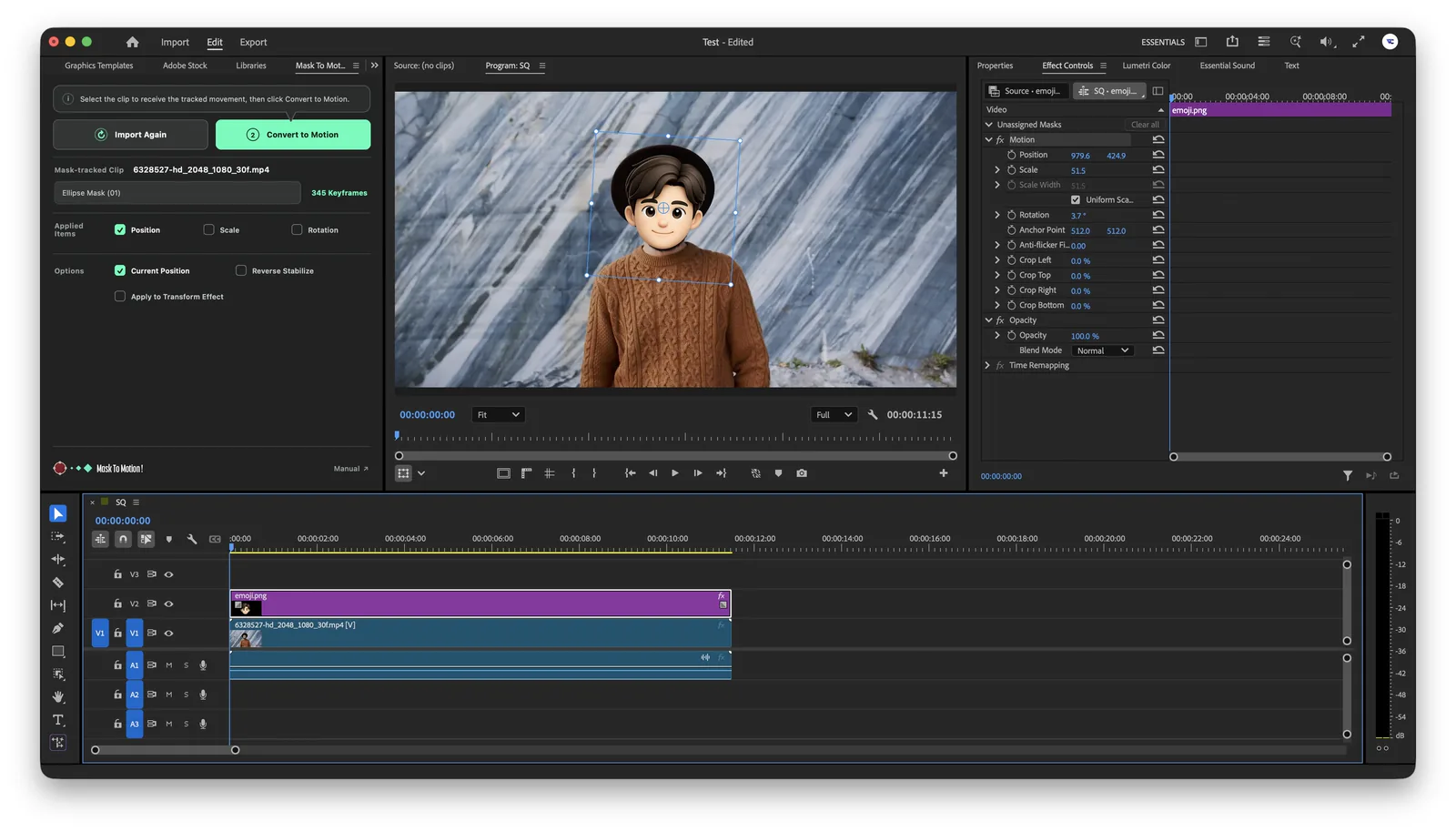Select the Hand tool
1456x832 pixels.
click(58, 697)
